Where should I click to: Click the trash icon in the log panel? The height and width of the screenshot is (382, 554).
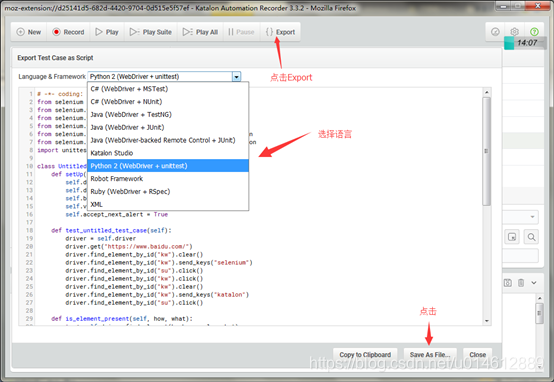(521, 283)
